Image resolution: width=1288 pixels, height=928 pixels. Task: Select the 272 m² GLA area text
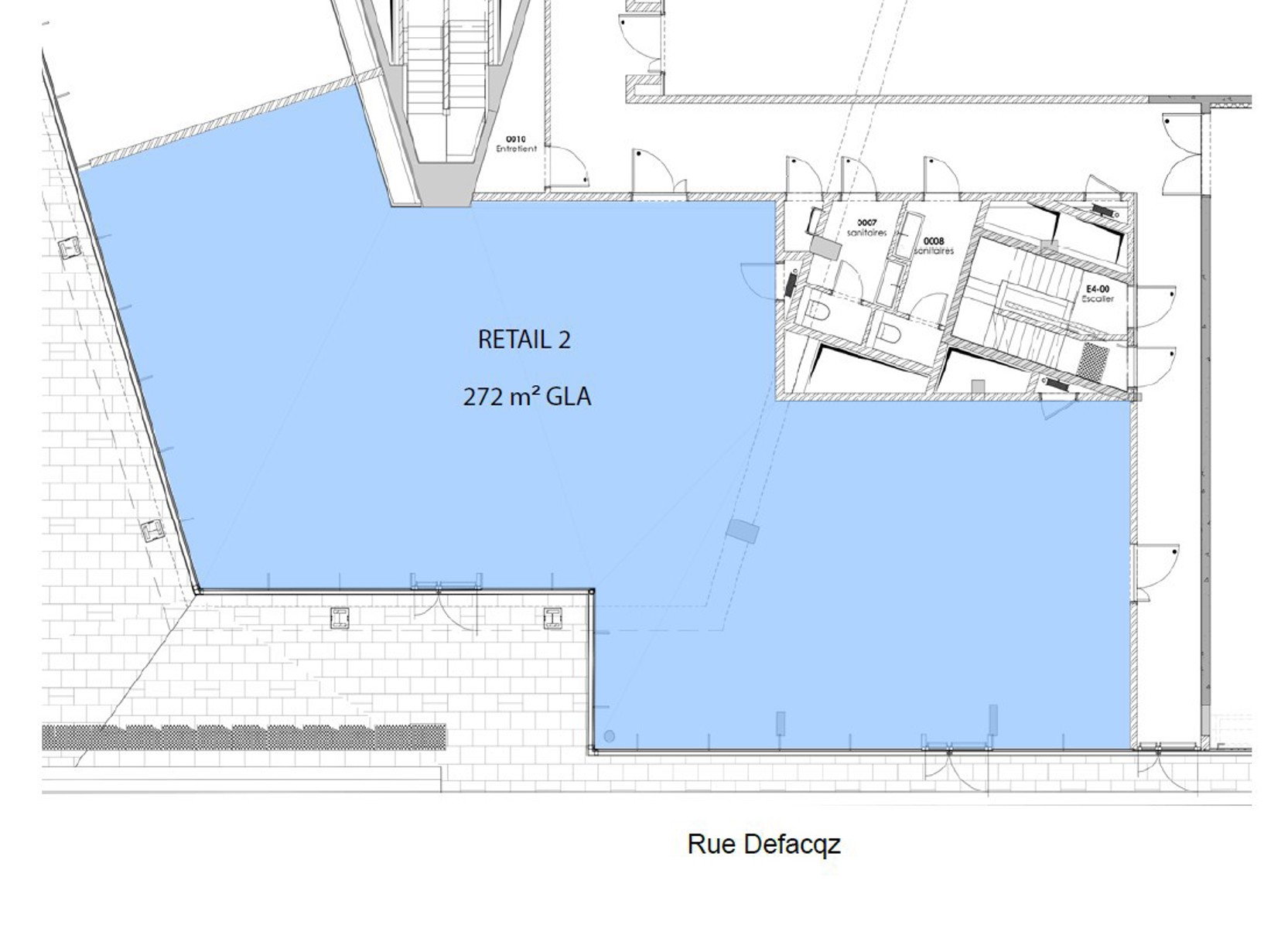tap(527, 397)
